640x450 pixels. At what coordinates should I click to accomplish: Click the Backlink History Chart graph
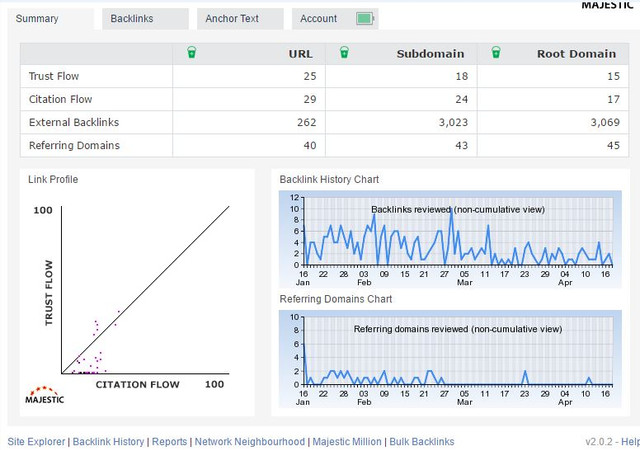(450, 239)
